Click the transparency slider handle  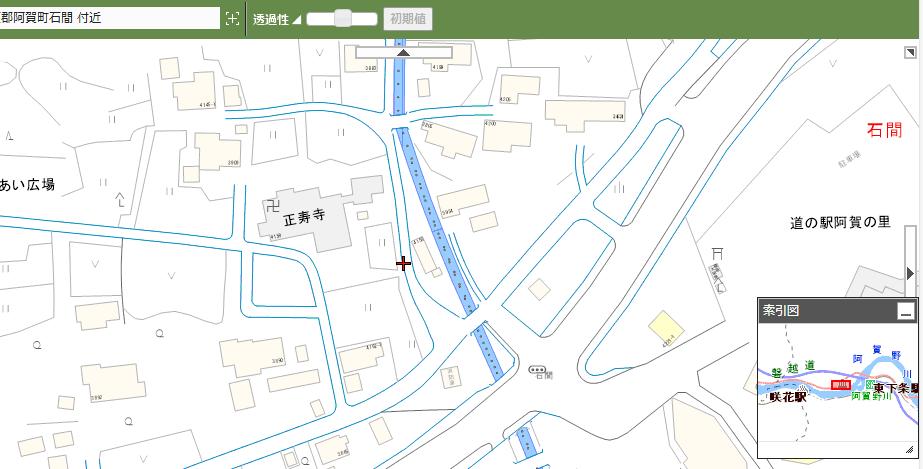click(x=342, y=19)
